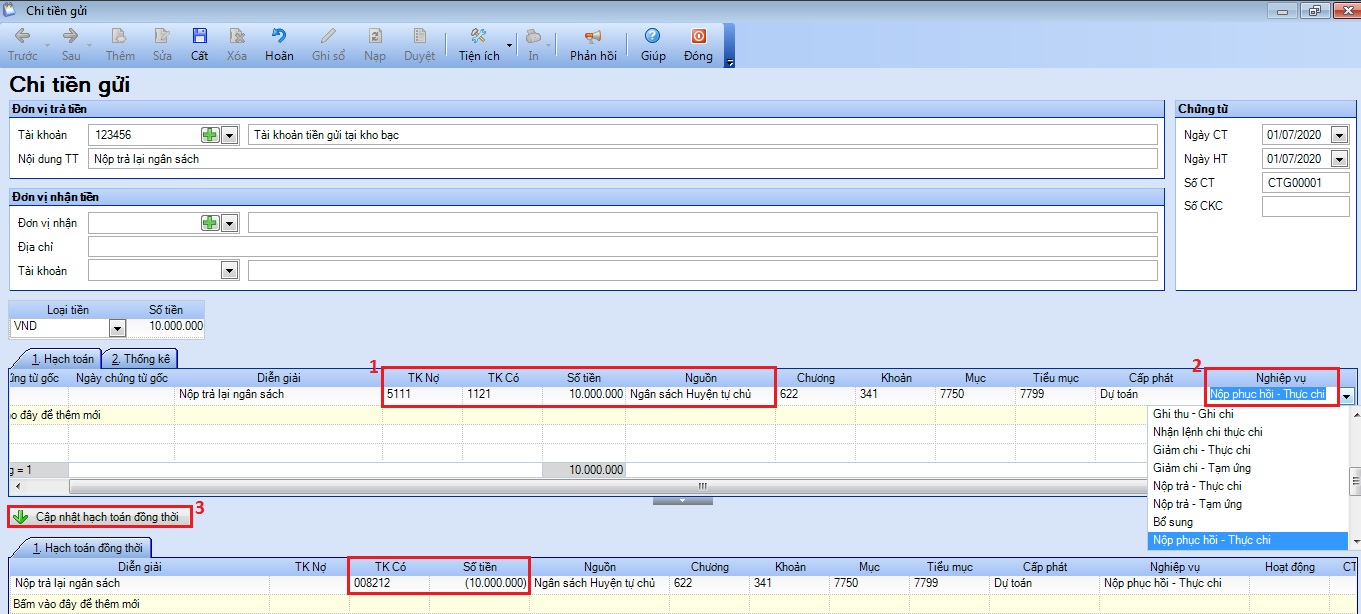Click the empty Số CKC field
This screenshot has height=614, width=1361.
coord(1305,206)
